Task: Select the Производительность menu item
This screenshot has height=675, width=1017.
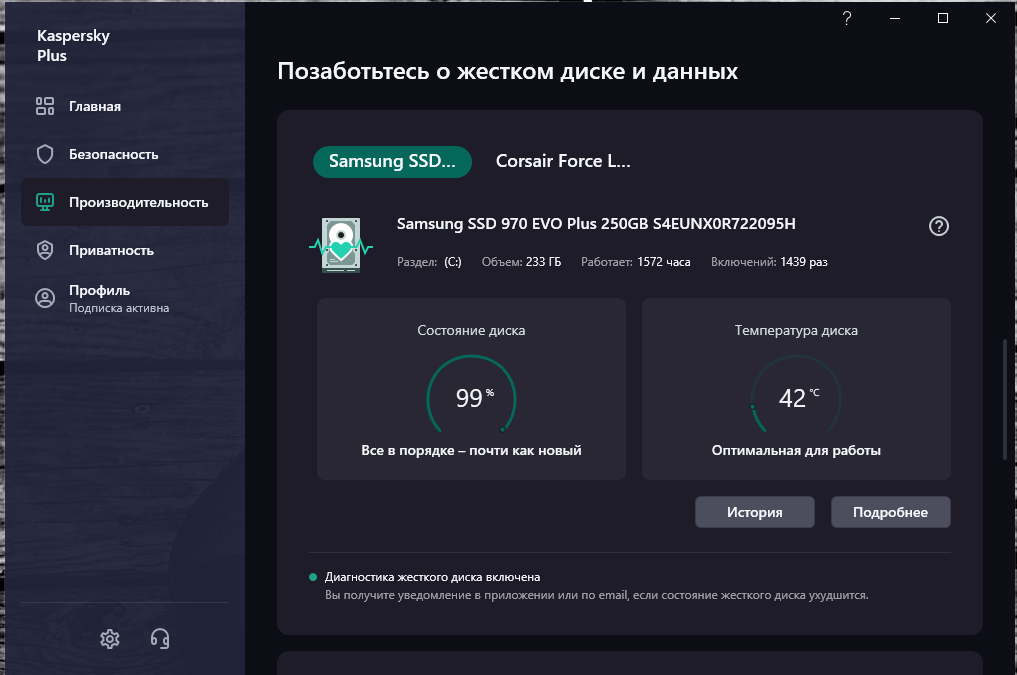Action: (125, 202)
